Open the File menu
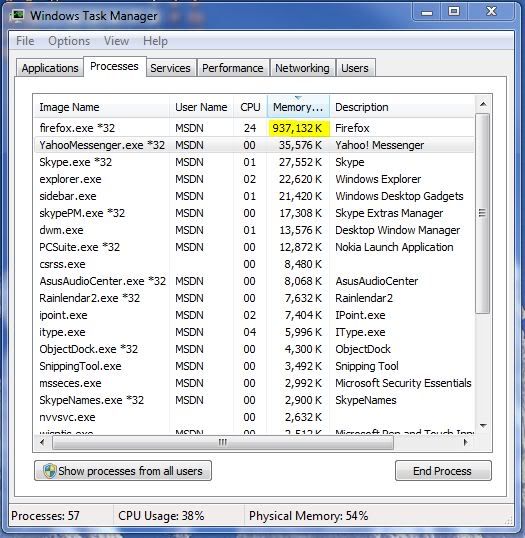This screenshot has height=538, width=525. (x=25, y=41)
